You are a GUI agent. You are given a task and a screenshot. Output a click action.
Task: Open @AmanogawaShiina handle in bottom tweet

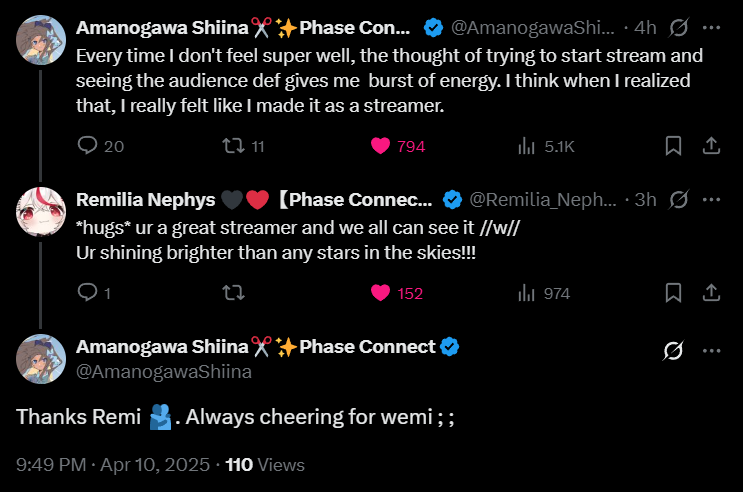click(164, 372)
